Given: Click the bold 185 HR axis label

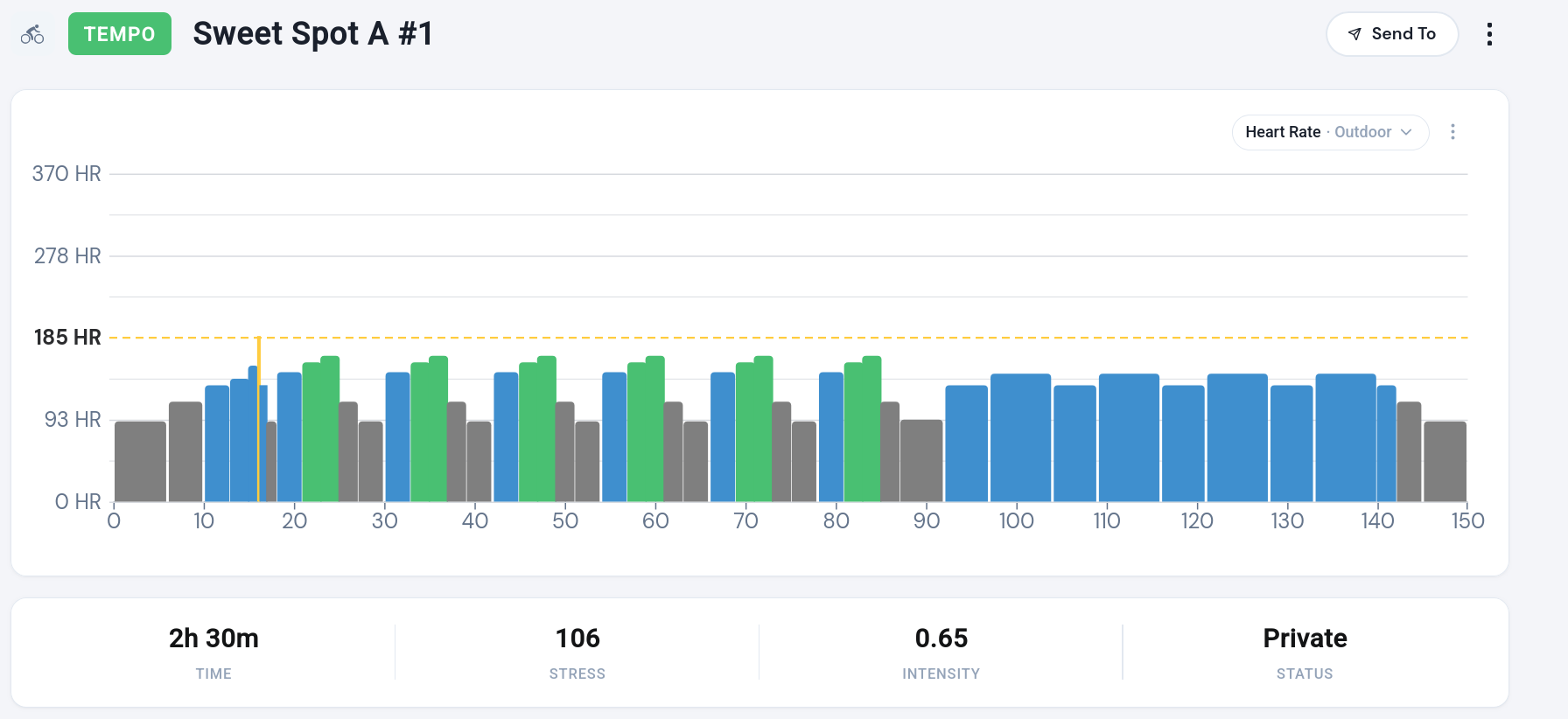Looking at the screenshot, I should point(67,338).
